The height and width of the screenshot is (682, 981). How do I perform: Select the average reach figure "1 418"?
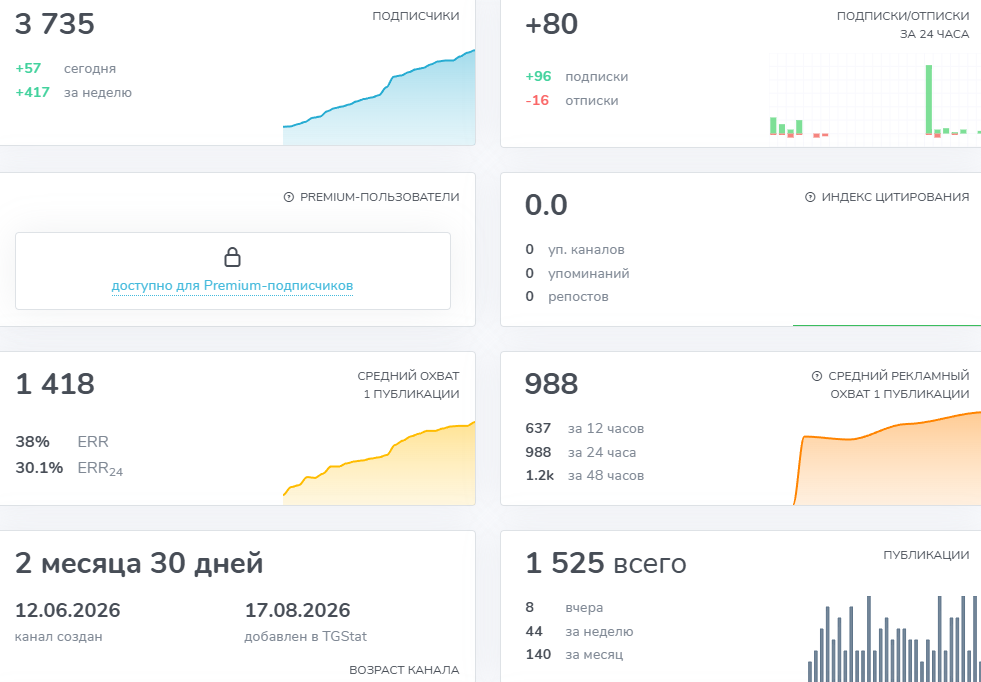[x=55, y=384]
